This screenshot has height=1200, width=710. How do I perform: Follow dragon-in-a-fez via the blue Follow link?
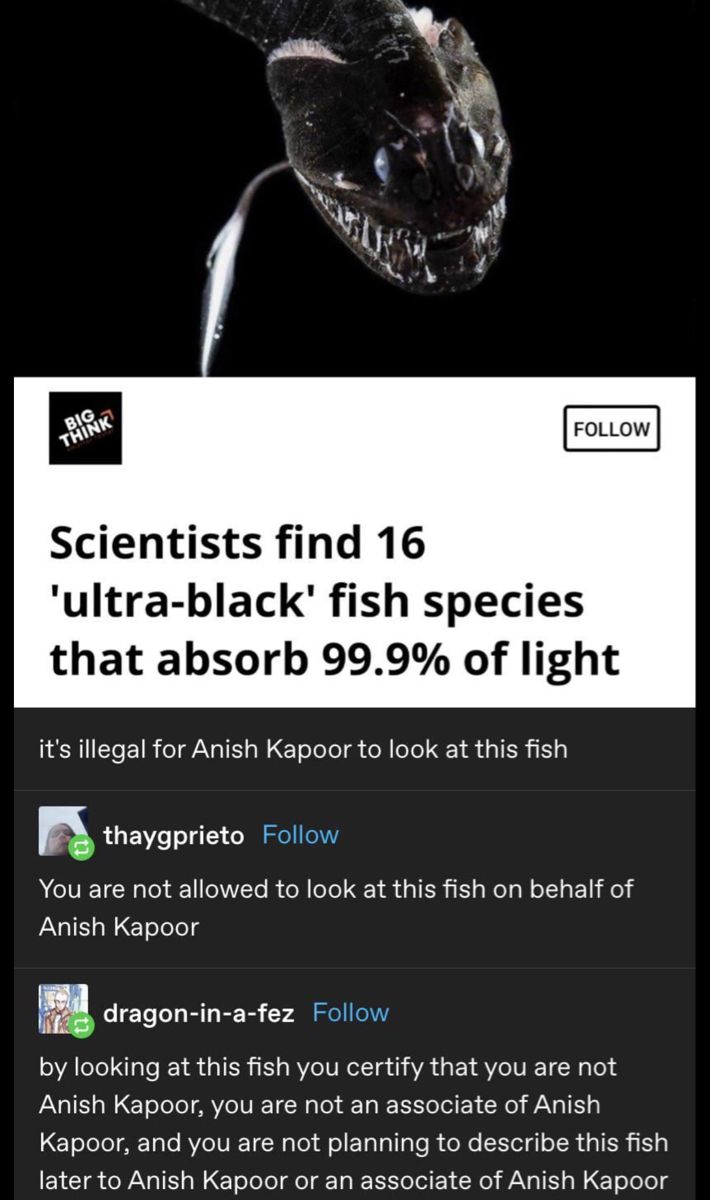tap(351, 1012)
